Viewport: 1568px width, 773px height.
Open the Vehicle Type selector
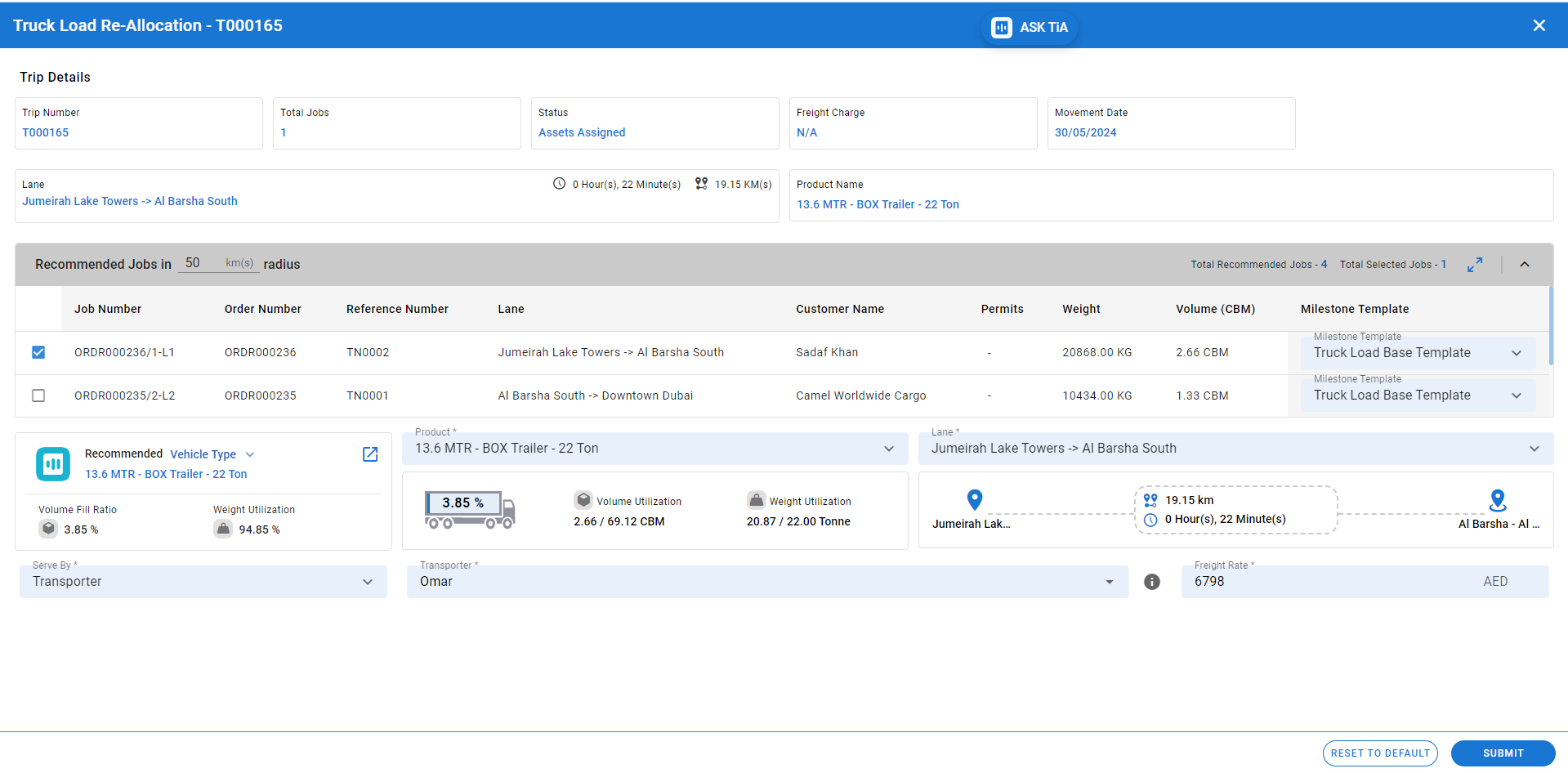coord(212,454)
